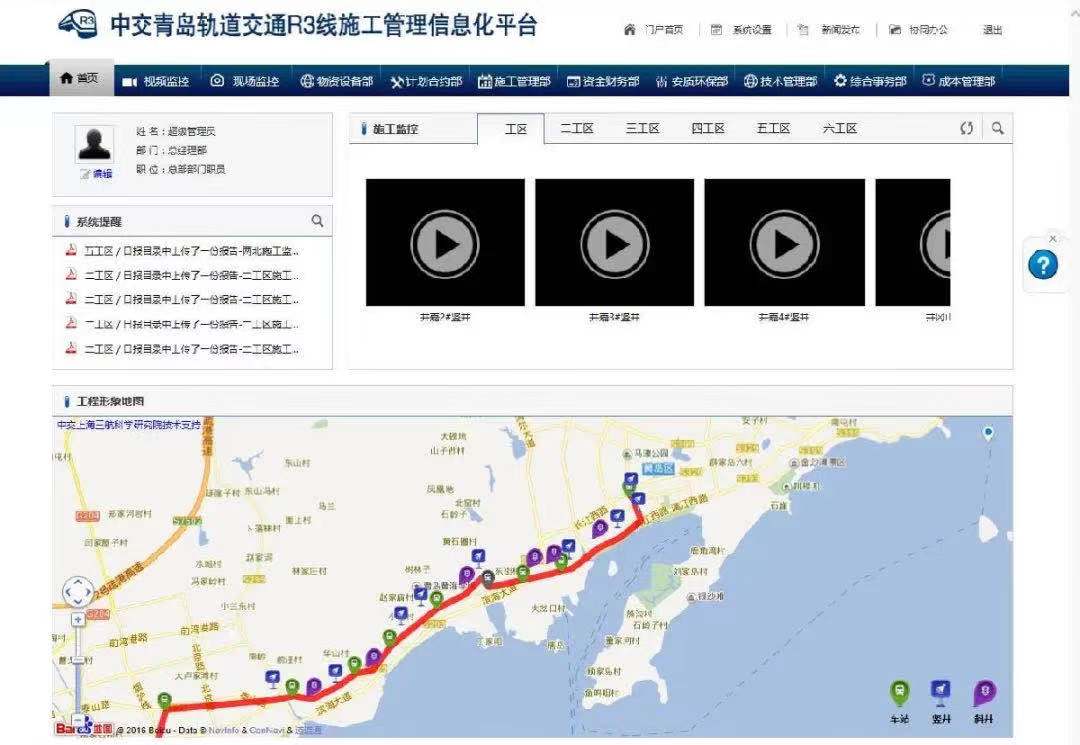Open the 协同办公 collaboration icon
Viewport: 1080px width, 745px height.
click(x=895, y=30)
